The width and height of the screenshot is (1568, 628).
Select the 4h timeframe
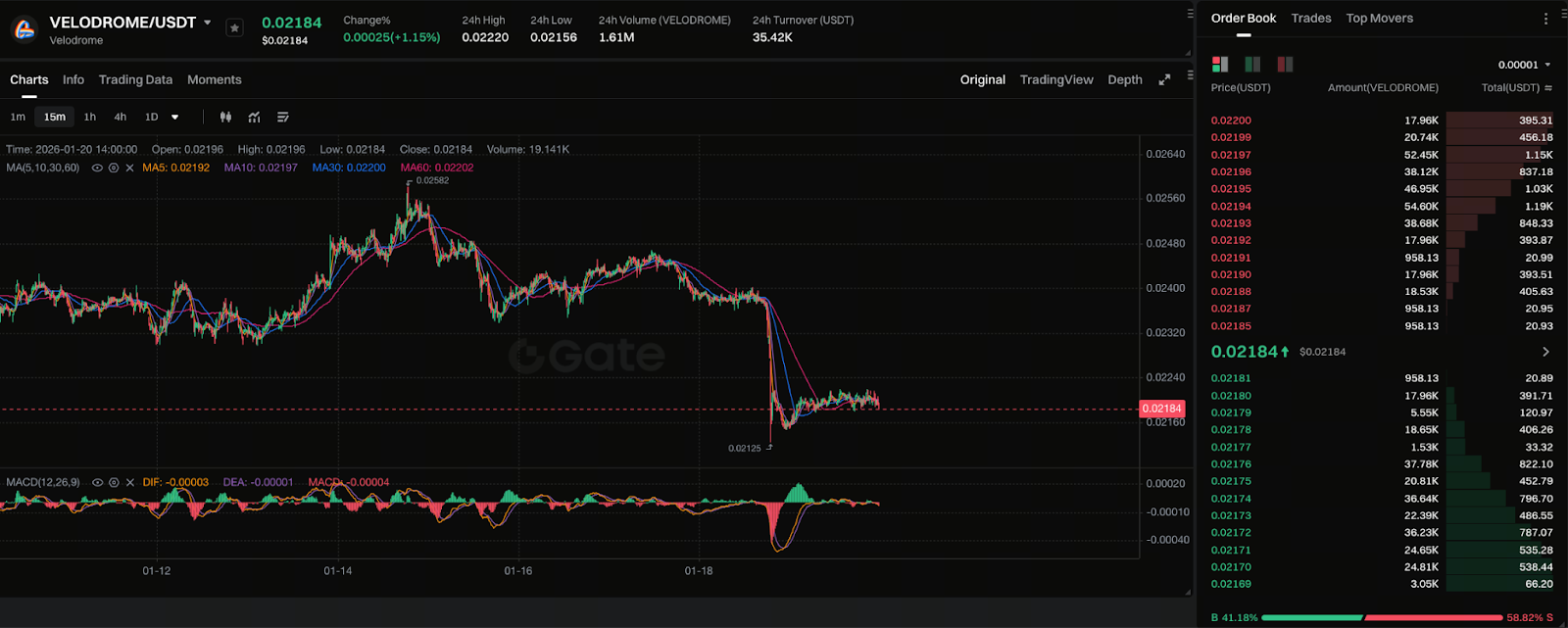[121, 117]
